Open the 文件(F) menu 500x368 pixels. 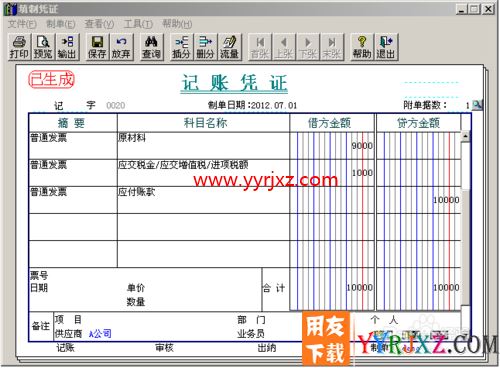tap(22, 24)
